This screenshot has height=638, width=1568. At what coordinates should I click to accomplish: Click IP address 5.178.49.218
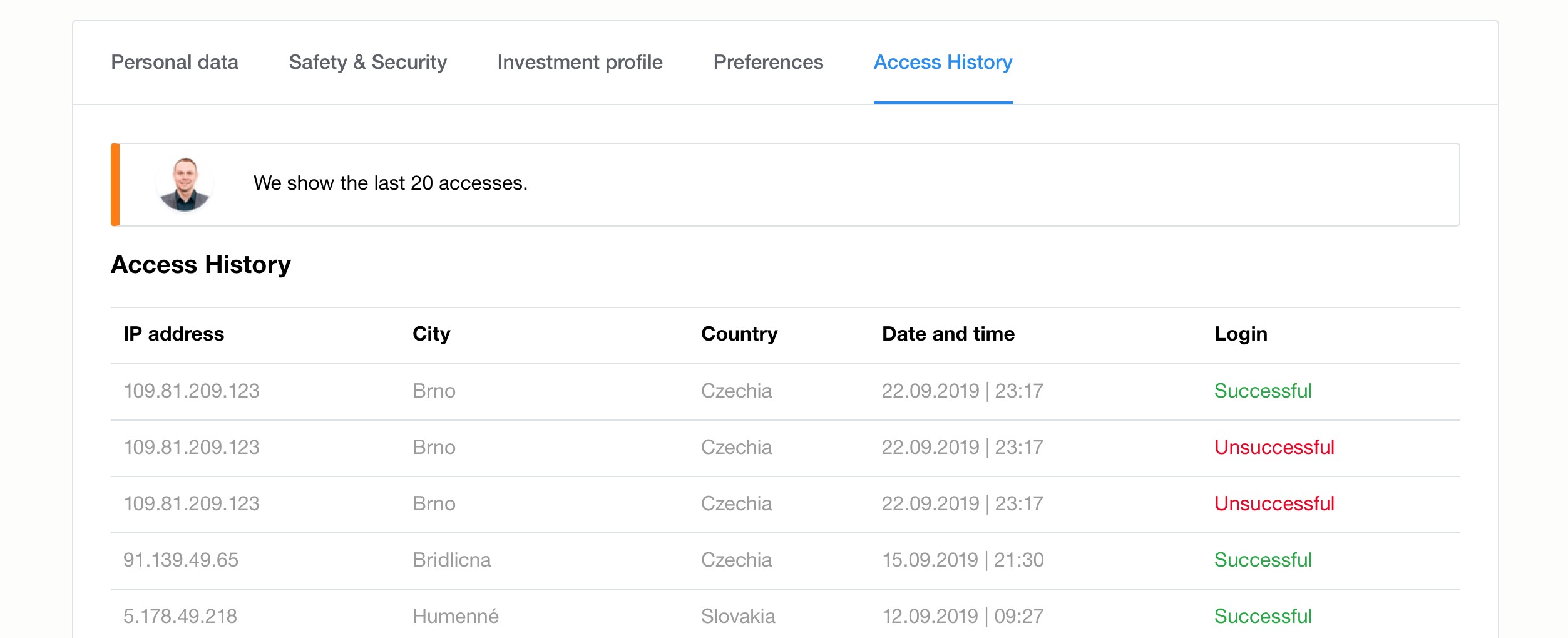180,617
